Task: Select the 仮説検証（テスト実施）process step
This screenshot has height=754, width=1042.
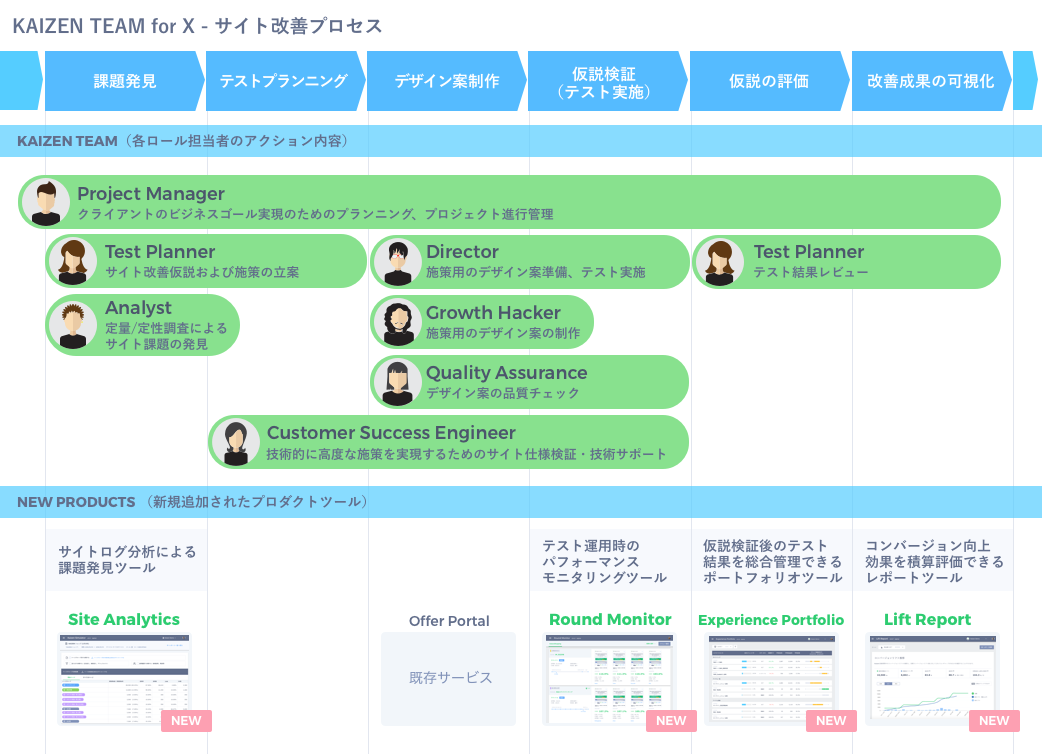Action: tap(607, 81)
